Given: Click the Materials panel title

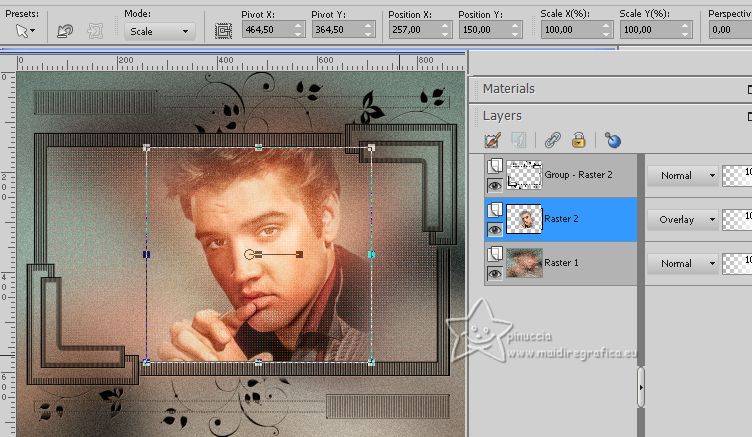Looking at the screenshot, I should click(x=508, y=89).
